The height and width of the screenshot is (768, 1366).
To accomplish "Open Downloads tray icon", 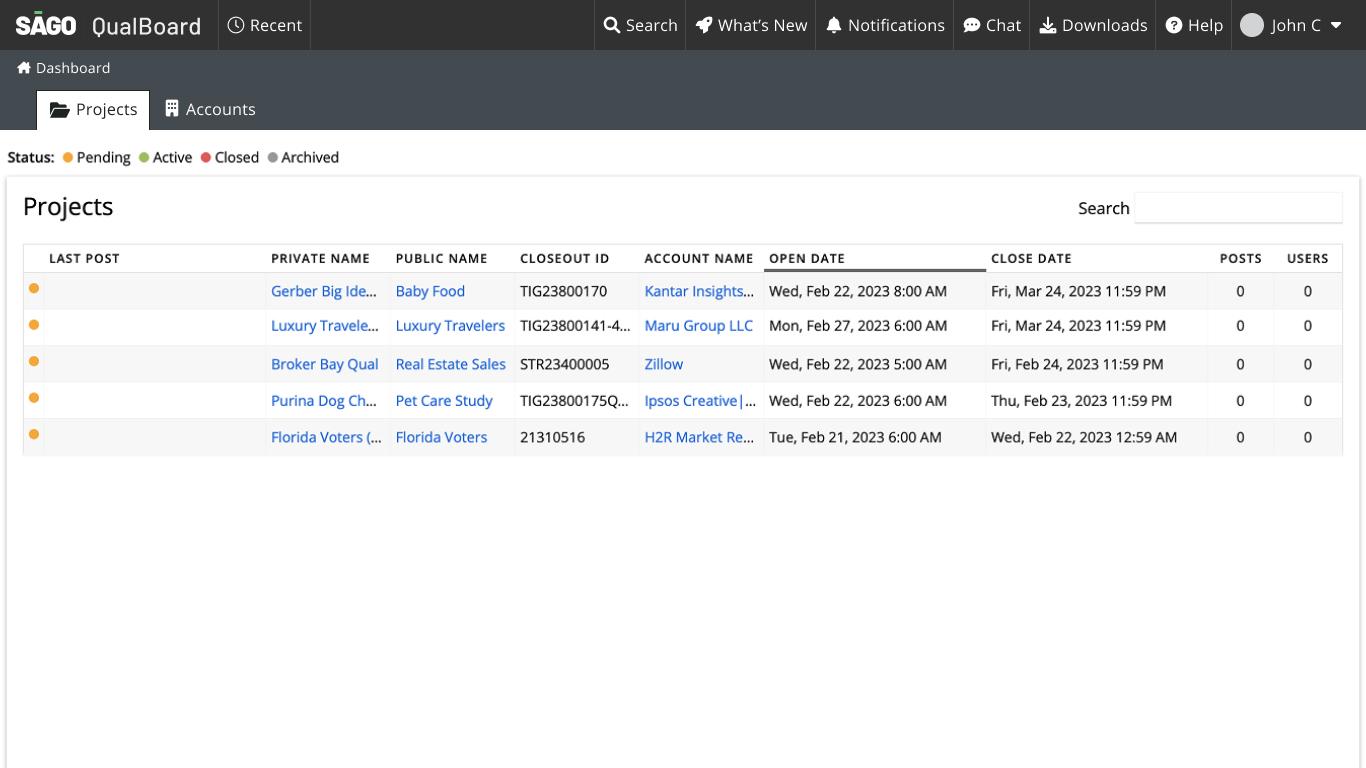I will click(1093, 25).
